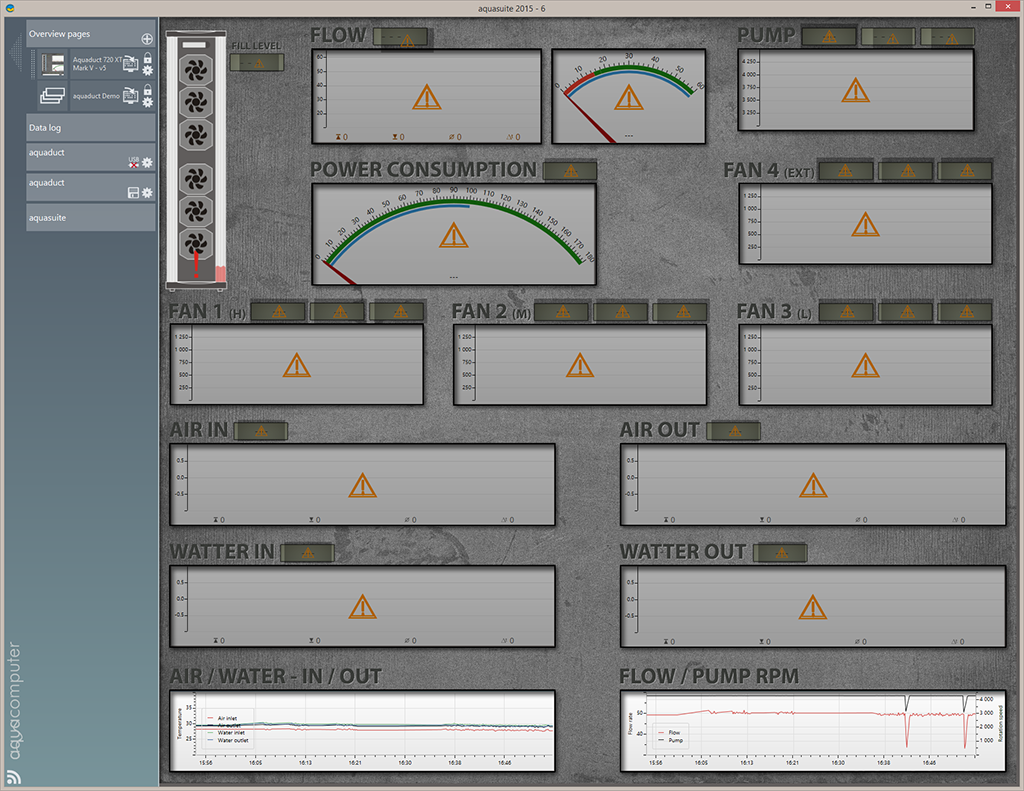Click the Power Consumption gauge
This screenshot has width=1024, height=791.
tap(453, 235)
